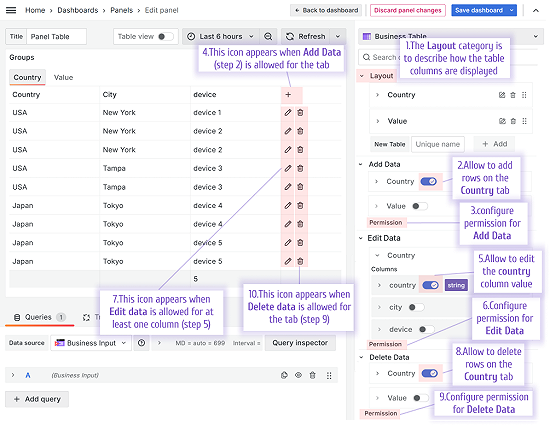Toggle Delete Data Value switch
The height and width of the screenshot is (426, 550).
point(421,398)
